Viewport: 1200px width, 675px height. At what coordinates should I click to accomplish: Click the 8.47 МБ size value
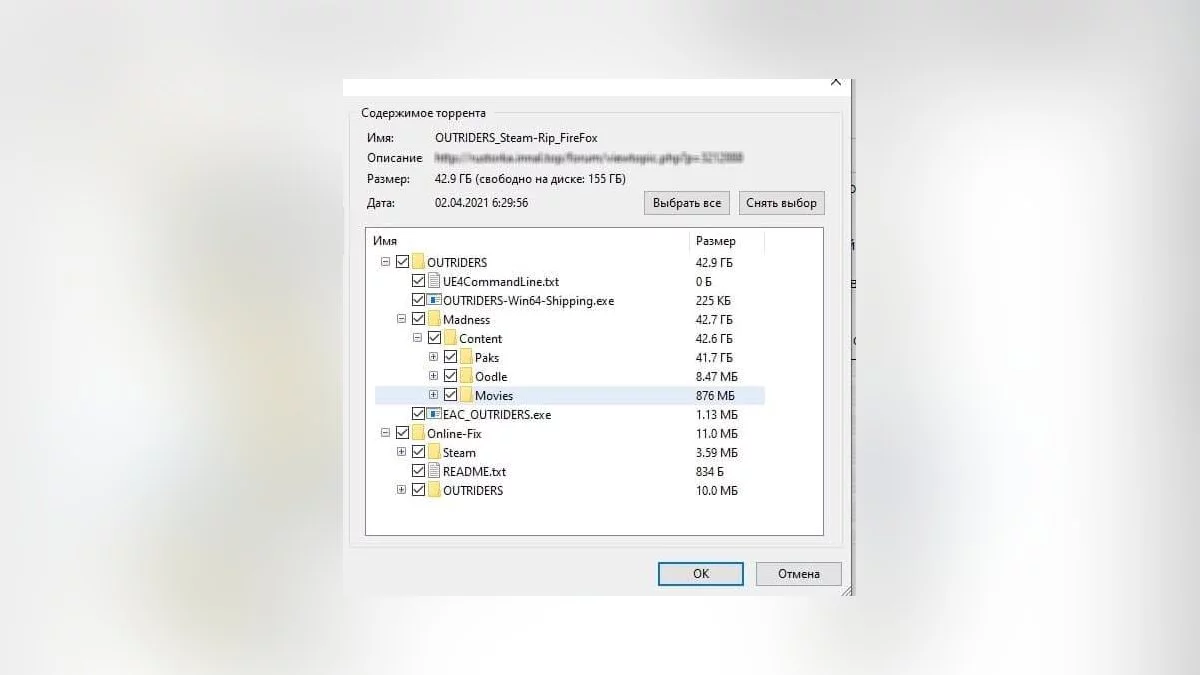[717, 376]
